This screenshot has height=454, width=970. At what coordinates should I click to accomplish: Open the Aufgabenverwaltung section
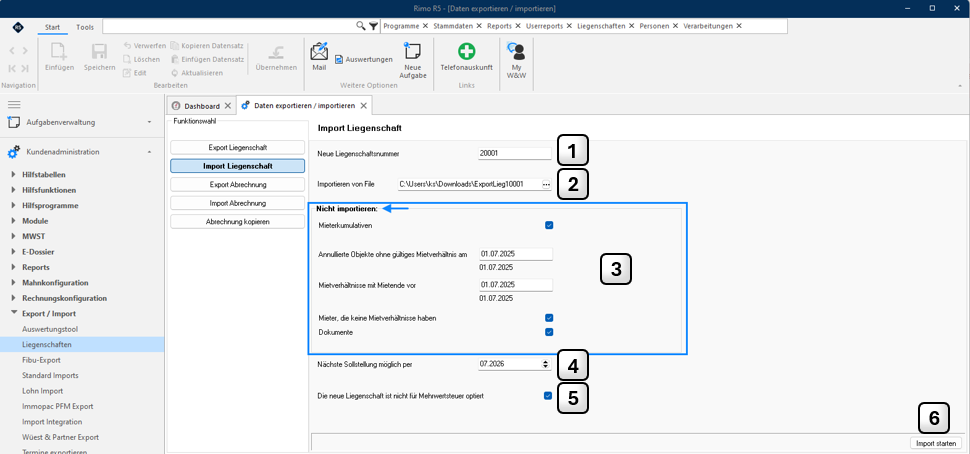pyautogui.click(x=80, y=122)
